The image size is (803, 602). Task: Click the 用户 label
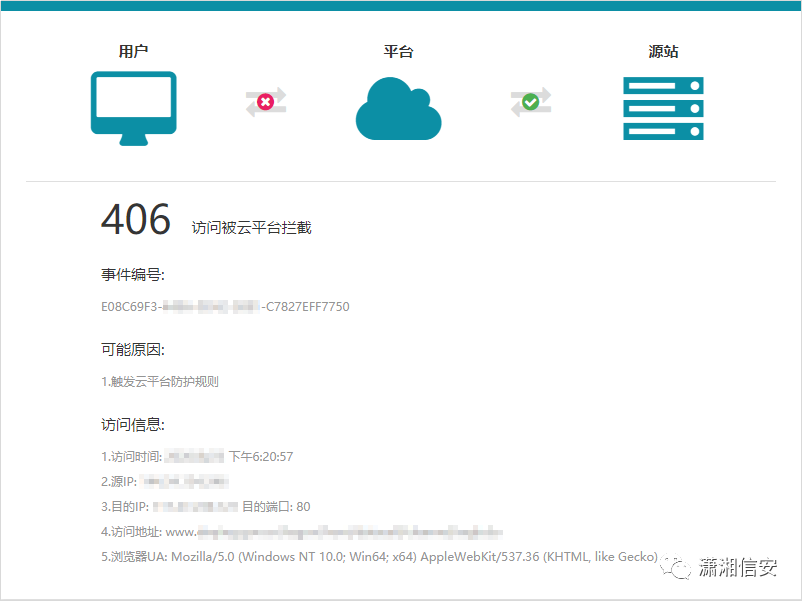point(134,51)
